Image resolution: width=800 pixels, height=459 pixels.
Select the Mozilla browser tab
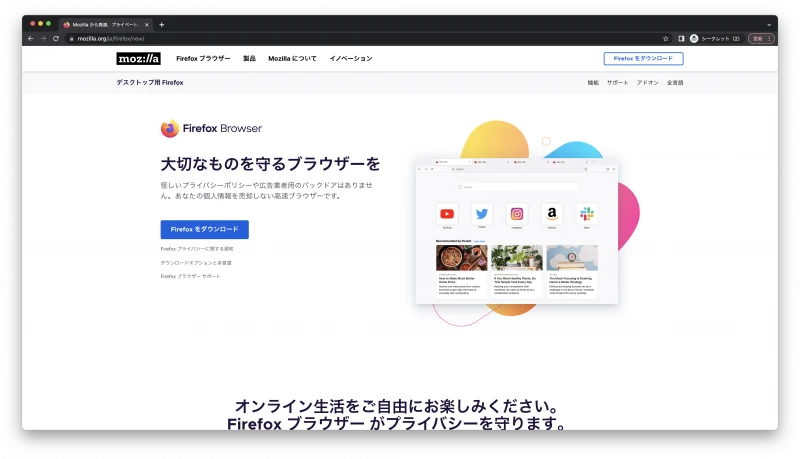106,24
